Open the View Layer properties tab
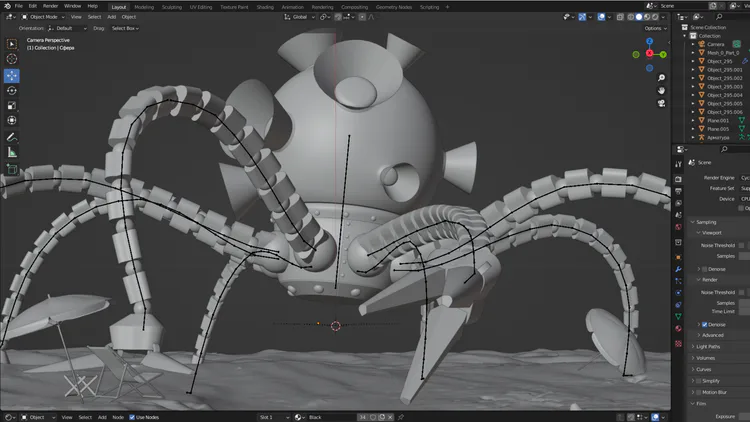 pyautogui.click(x=678, y=203)
